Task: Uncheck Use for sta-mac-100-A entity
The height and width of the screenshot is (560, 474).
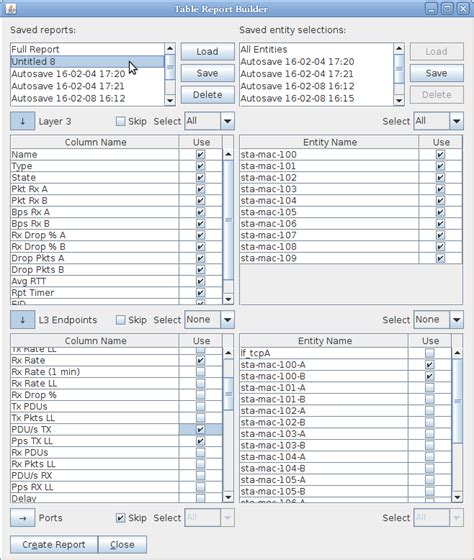Action: pos(430,365)
